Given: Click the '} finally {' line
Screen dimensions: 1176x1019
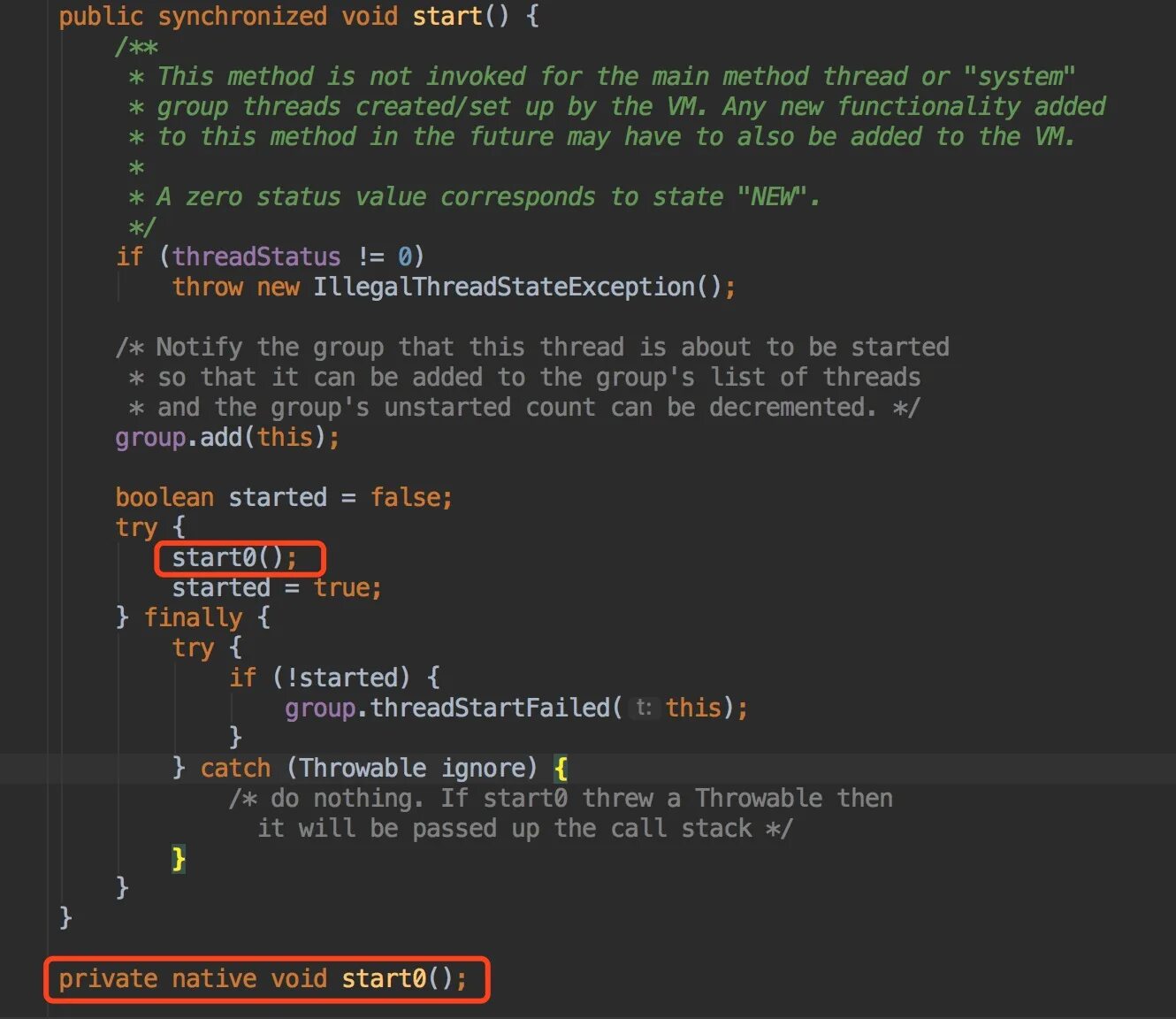Looking at the screenshot, I should click(x=193, y=617).
